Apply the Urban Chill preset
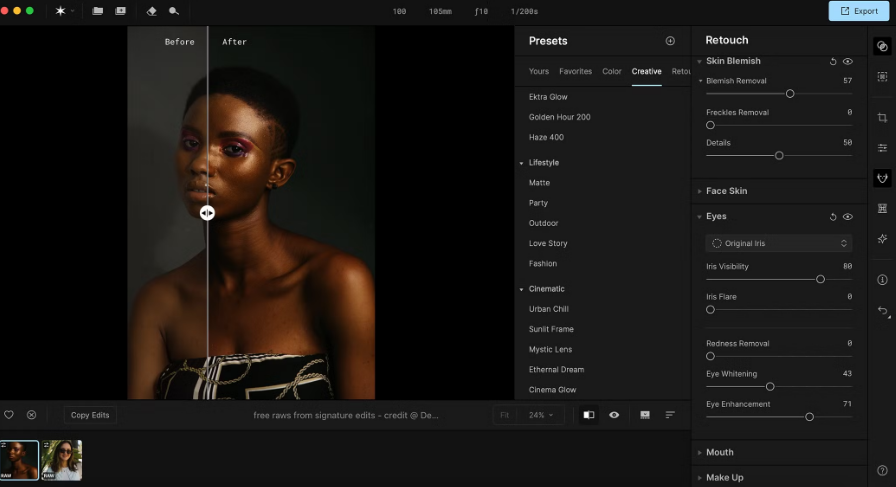The image size is (896, 487). (549, 309)
